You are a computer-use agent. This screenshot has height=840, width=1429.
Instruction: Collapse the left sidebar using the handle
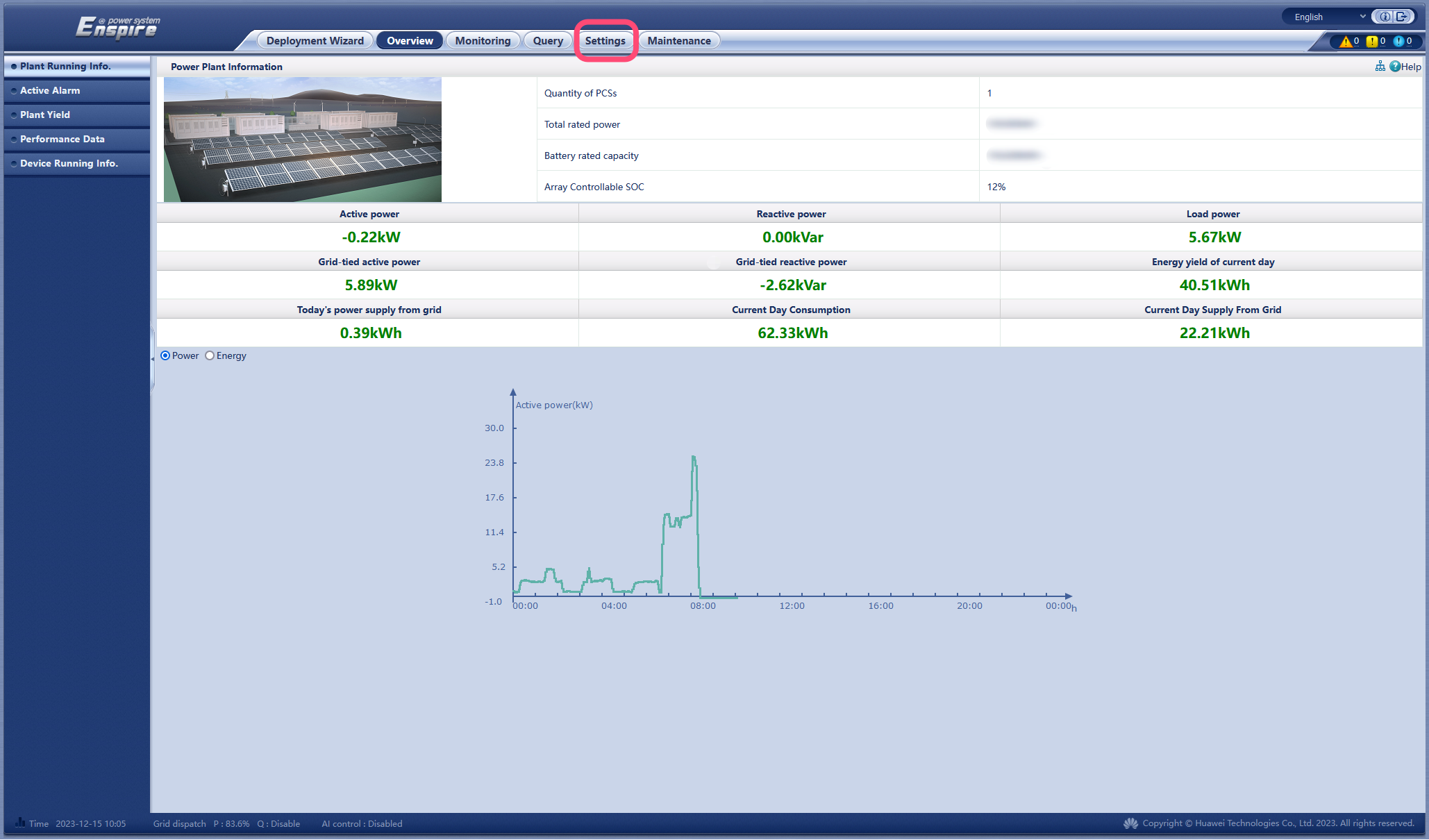153,358
